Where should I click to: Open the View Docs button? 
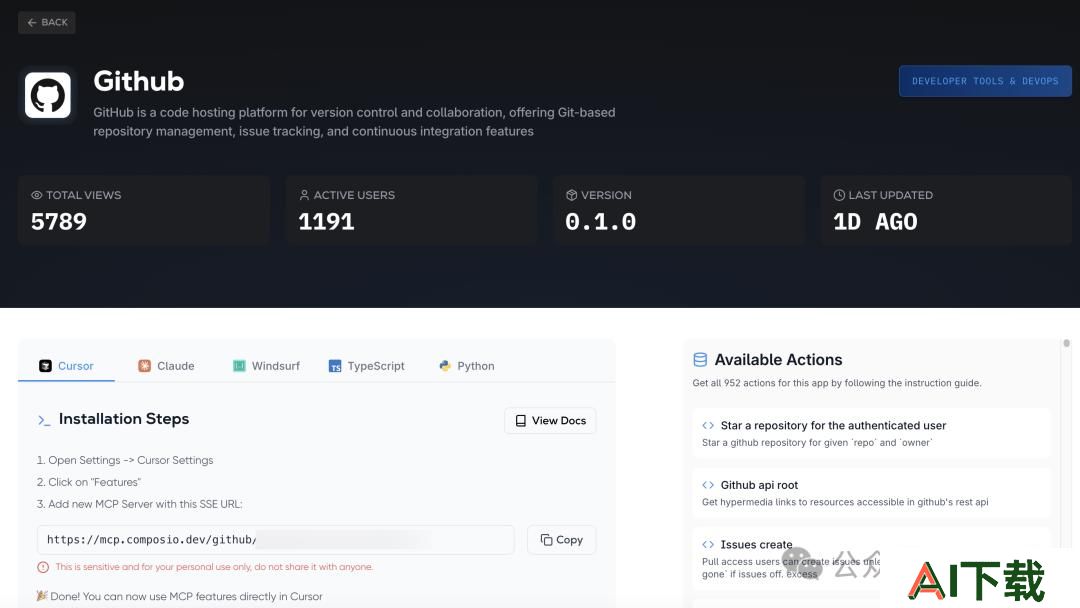point(550,421)
